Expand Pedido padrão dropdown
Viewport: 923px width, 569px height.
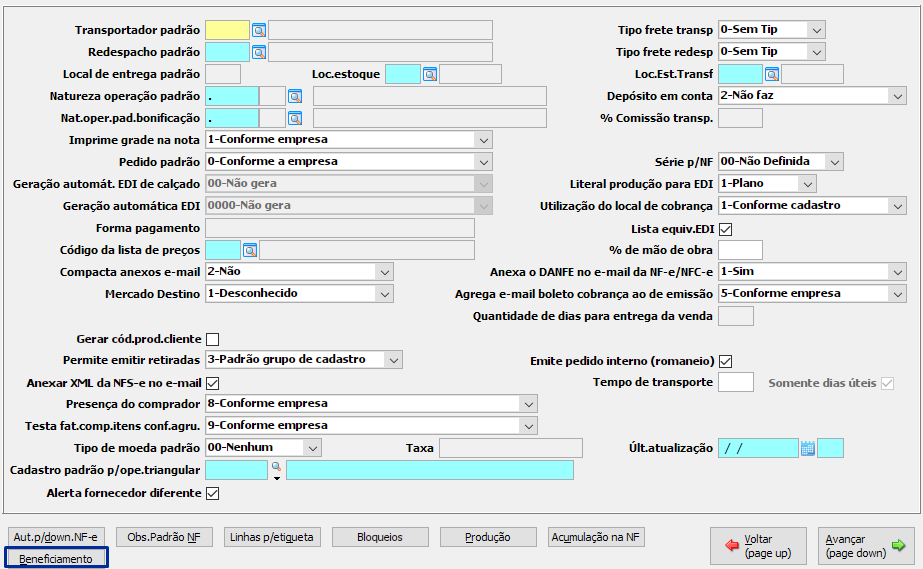(483, 162)
